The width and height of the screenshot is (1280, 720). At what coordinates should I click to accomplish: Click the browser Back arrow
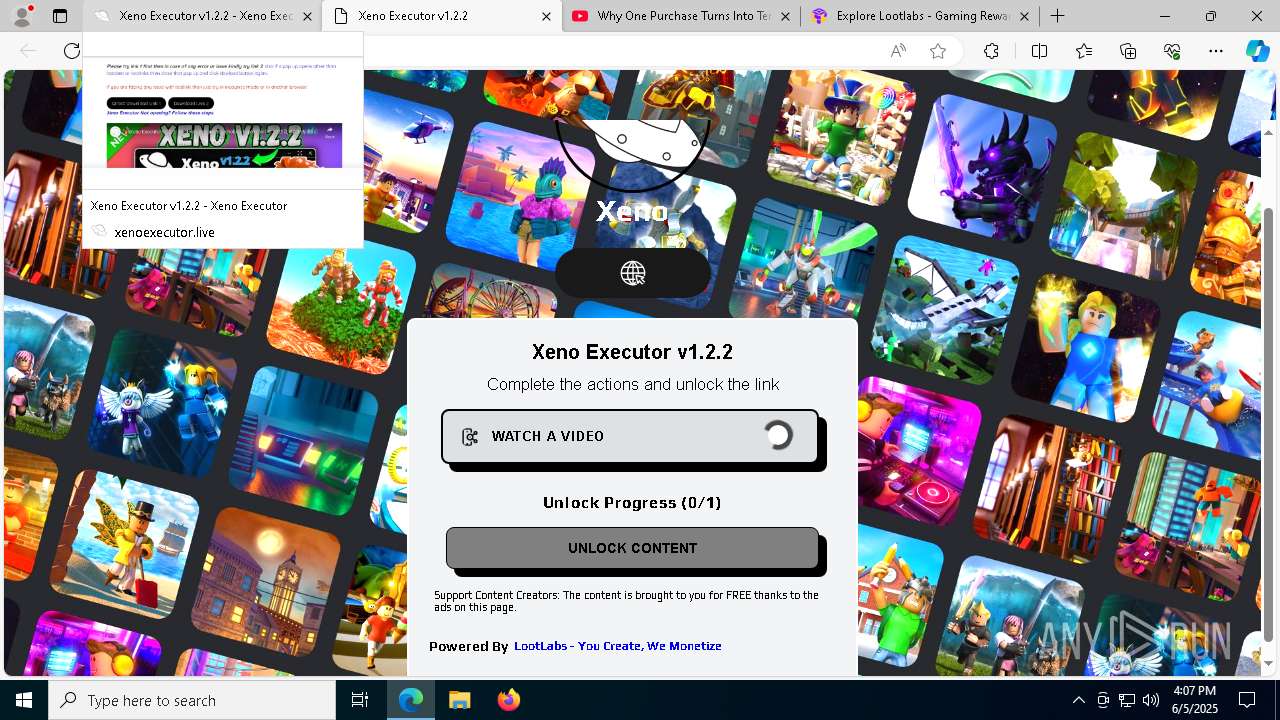point(29,51)
